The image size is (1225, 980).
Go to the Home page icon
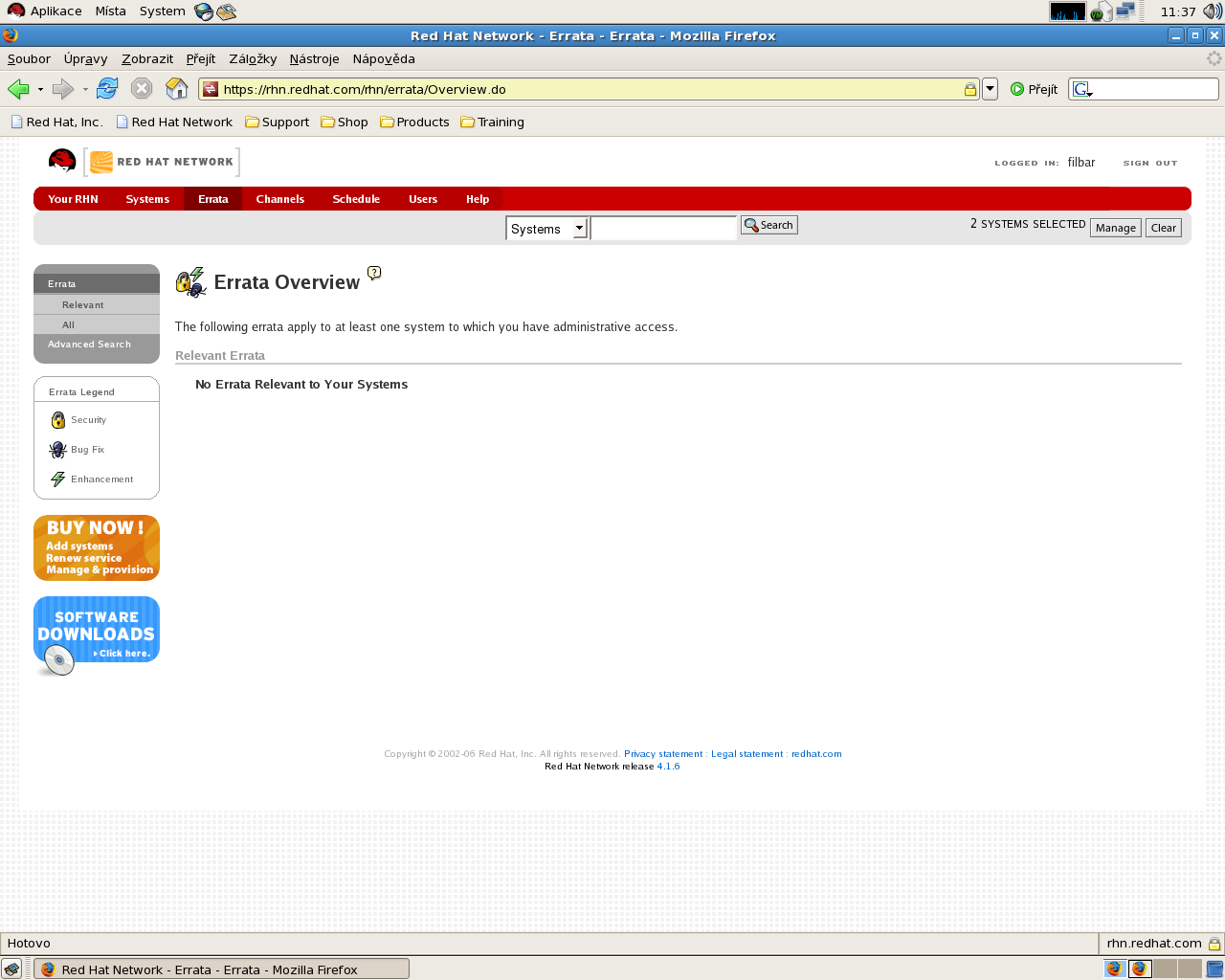[x=177, y=89]
